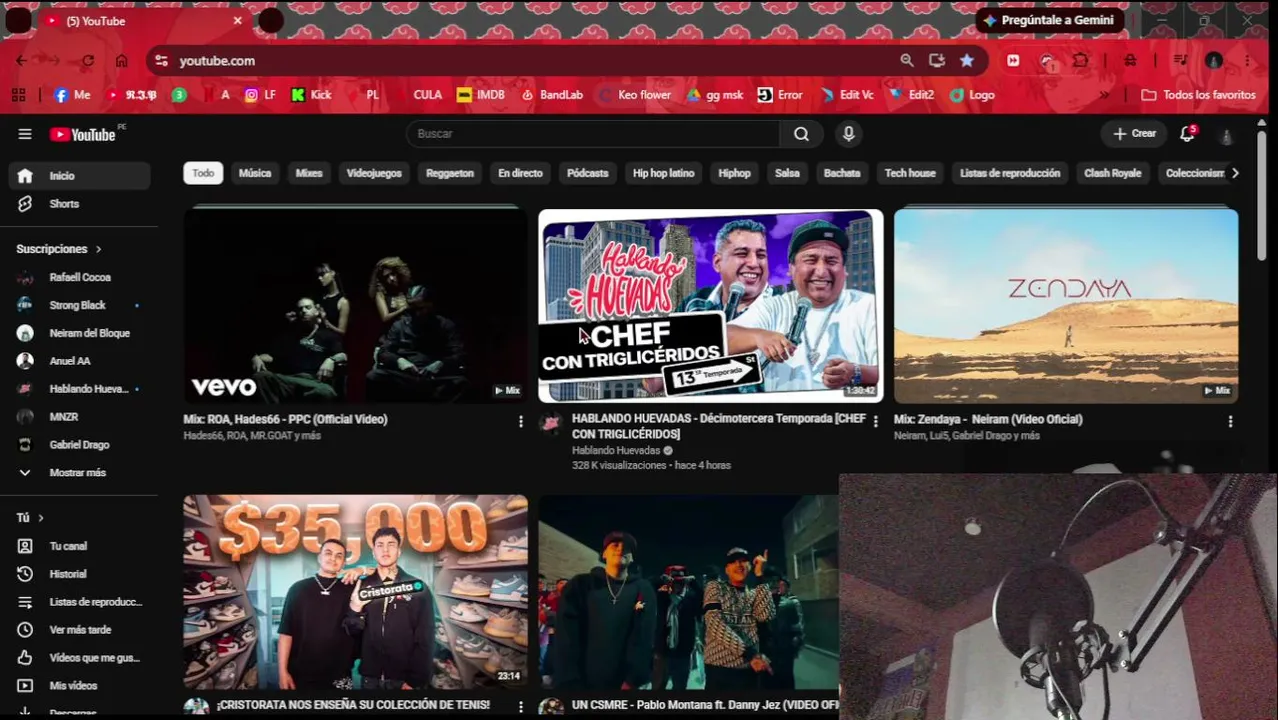Open the notifications bell
Image resolution: width=1278 pixels, height=720 pixels.
pyautogui.click(x=1187, y=134)
